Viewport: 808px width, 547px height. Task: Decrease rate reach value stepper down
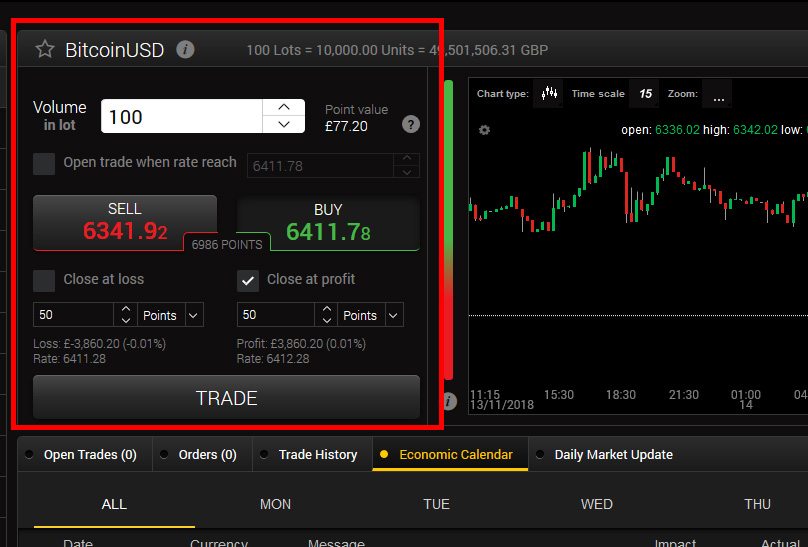pos(407,172)
